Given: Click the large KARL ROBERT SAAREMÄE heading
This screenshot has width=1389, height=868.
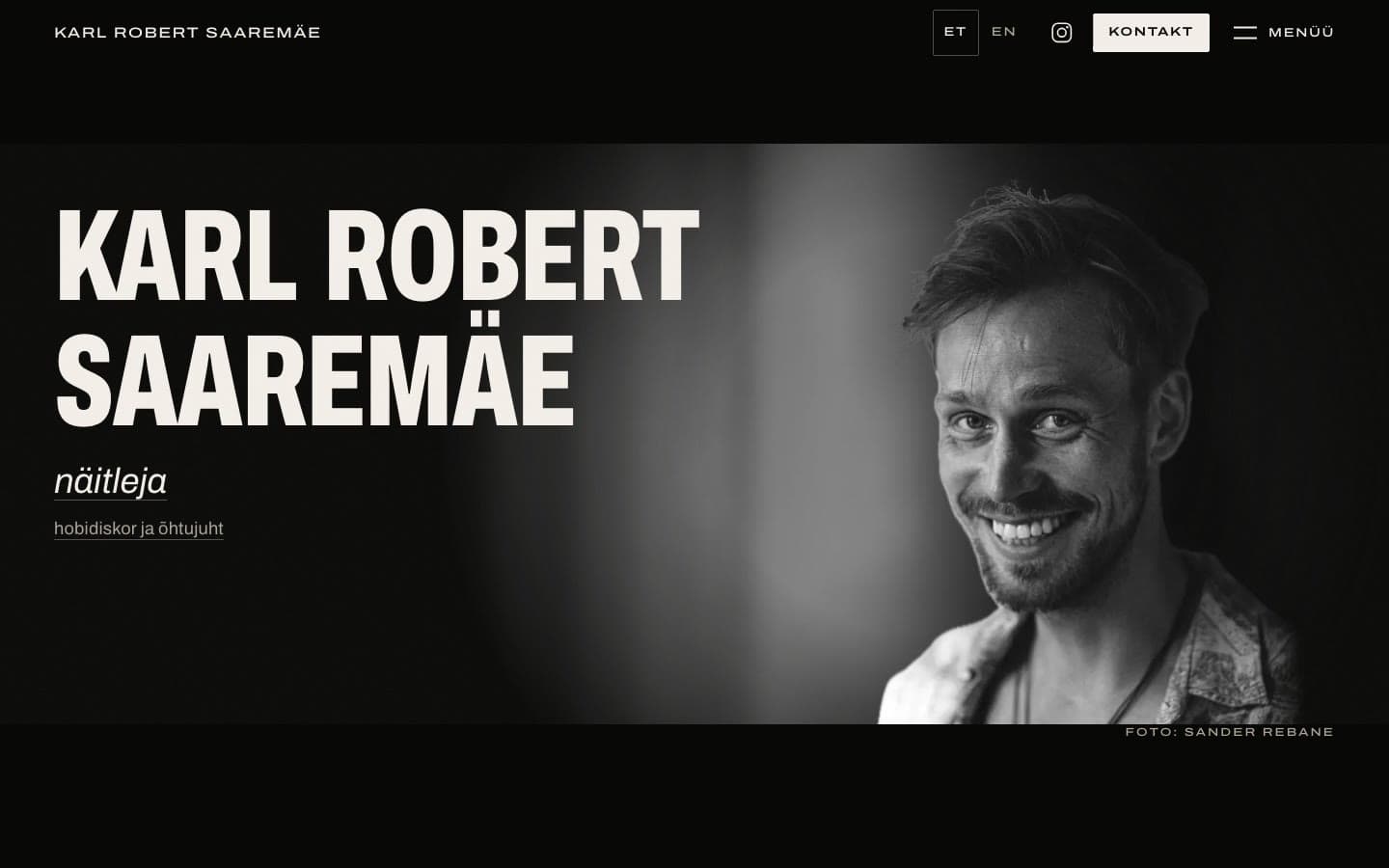Looking at the screenshot, I should 376,316.
